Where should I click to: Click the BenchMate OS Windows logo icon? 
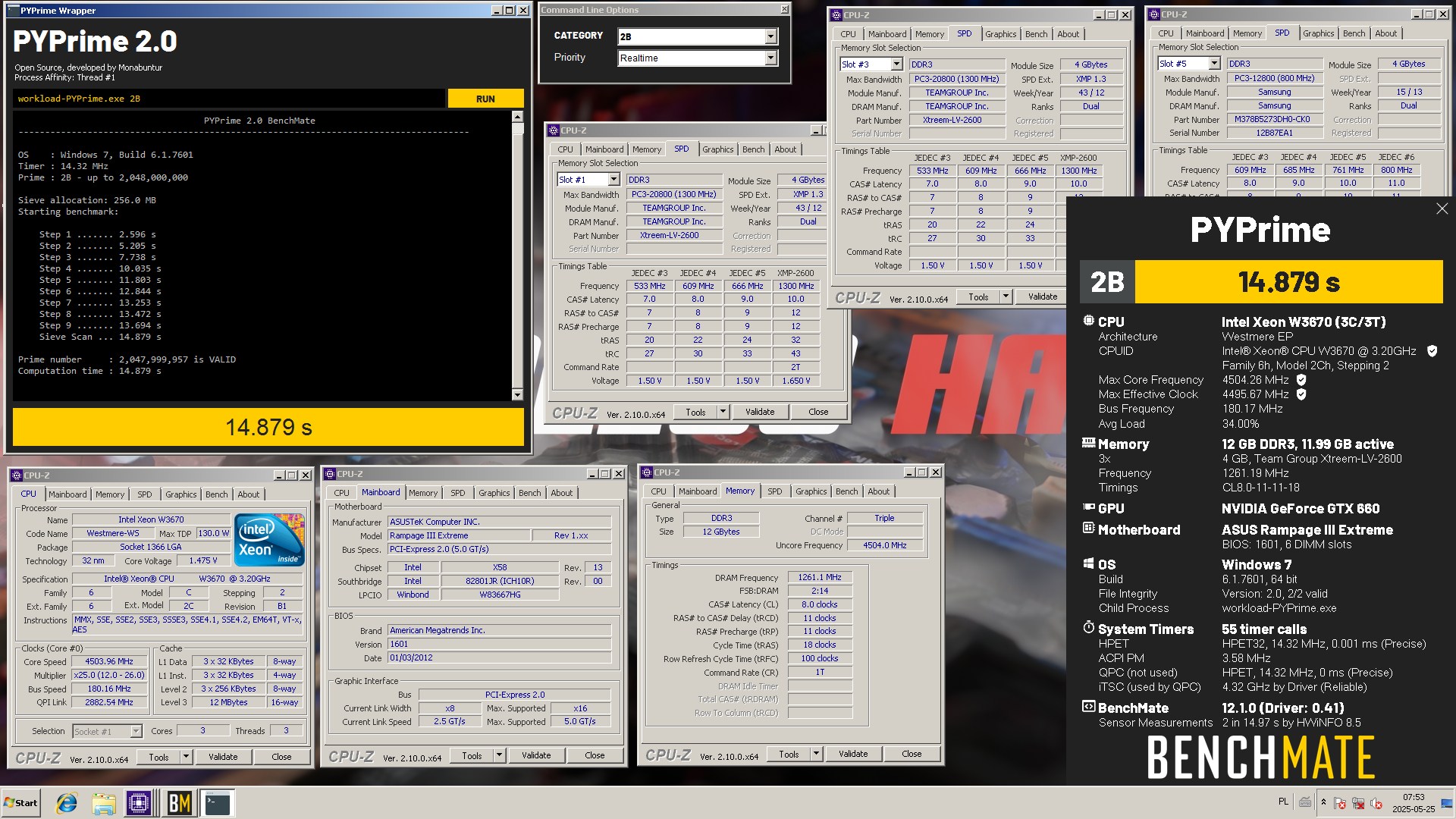tap(1088, 563)
